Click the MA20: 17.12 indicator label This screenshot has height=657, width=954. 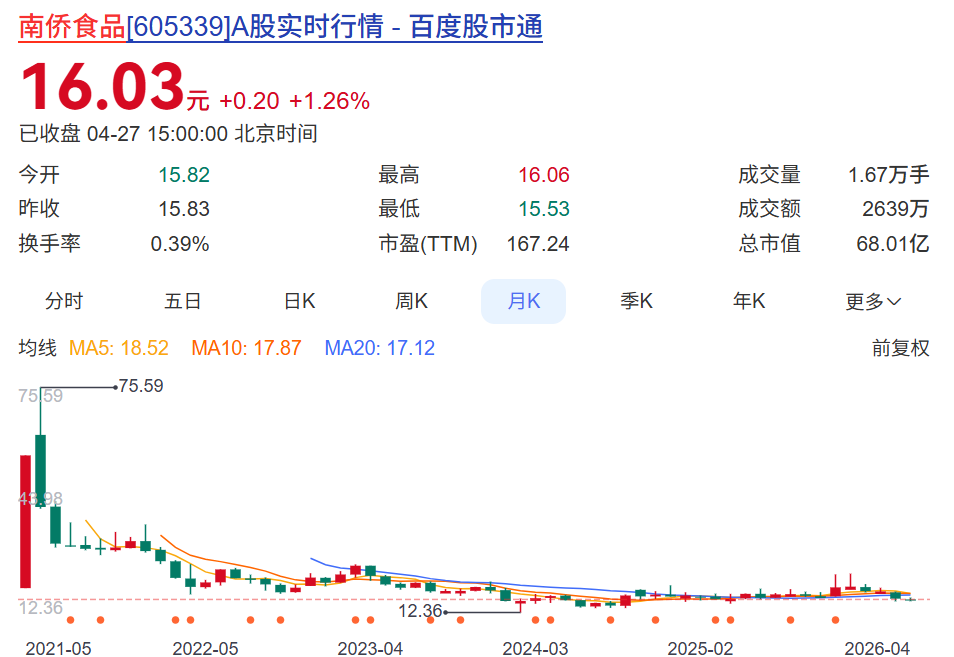[x=380, y=348]
